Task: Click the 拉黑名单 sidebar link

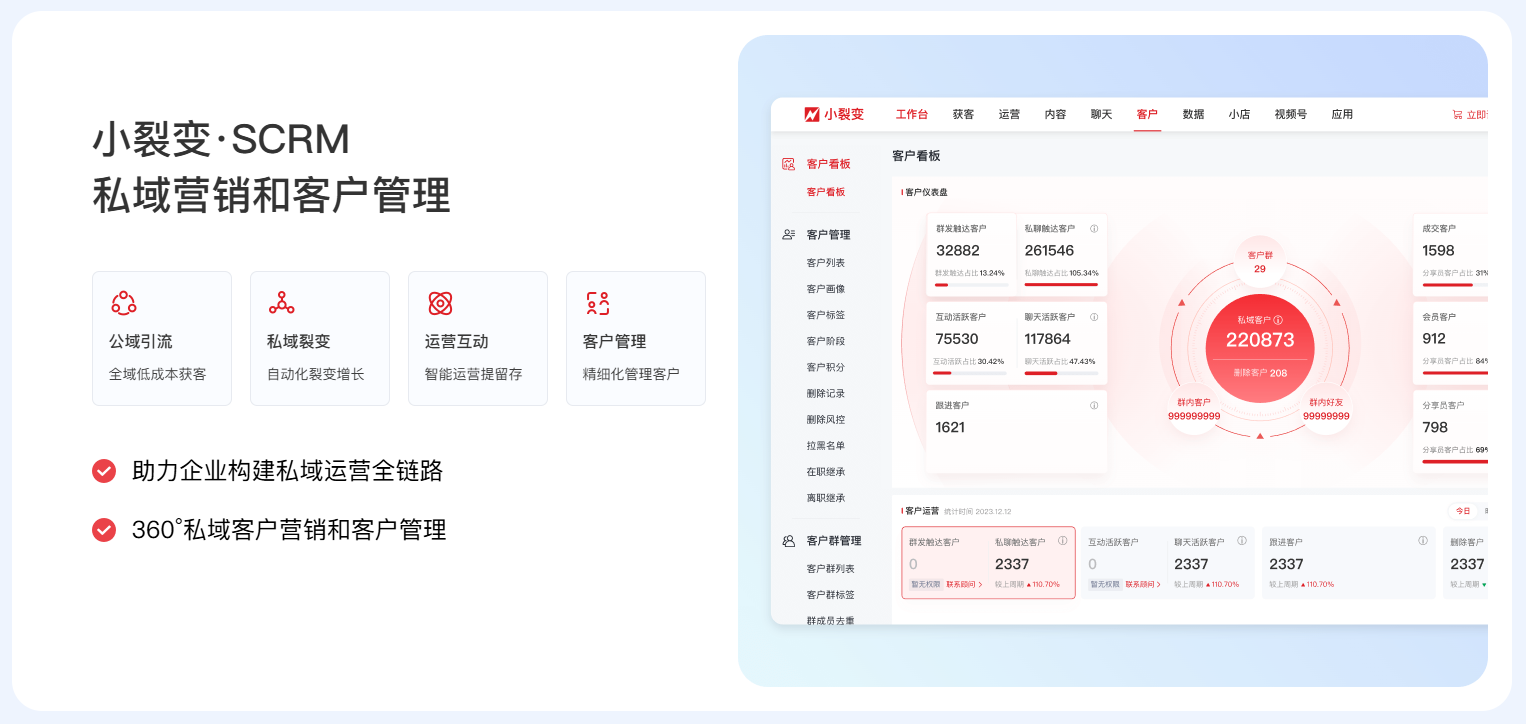Action: (x=826, y=446)
